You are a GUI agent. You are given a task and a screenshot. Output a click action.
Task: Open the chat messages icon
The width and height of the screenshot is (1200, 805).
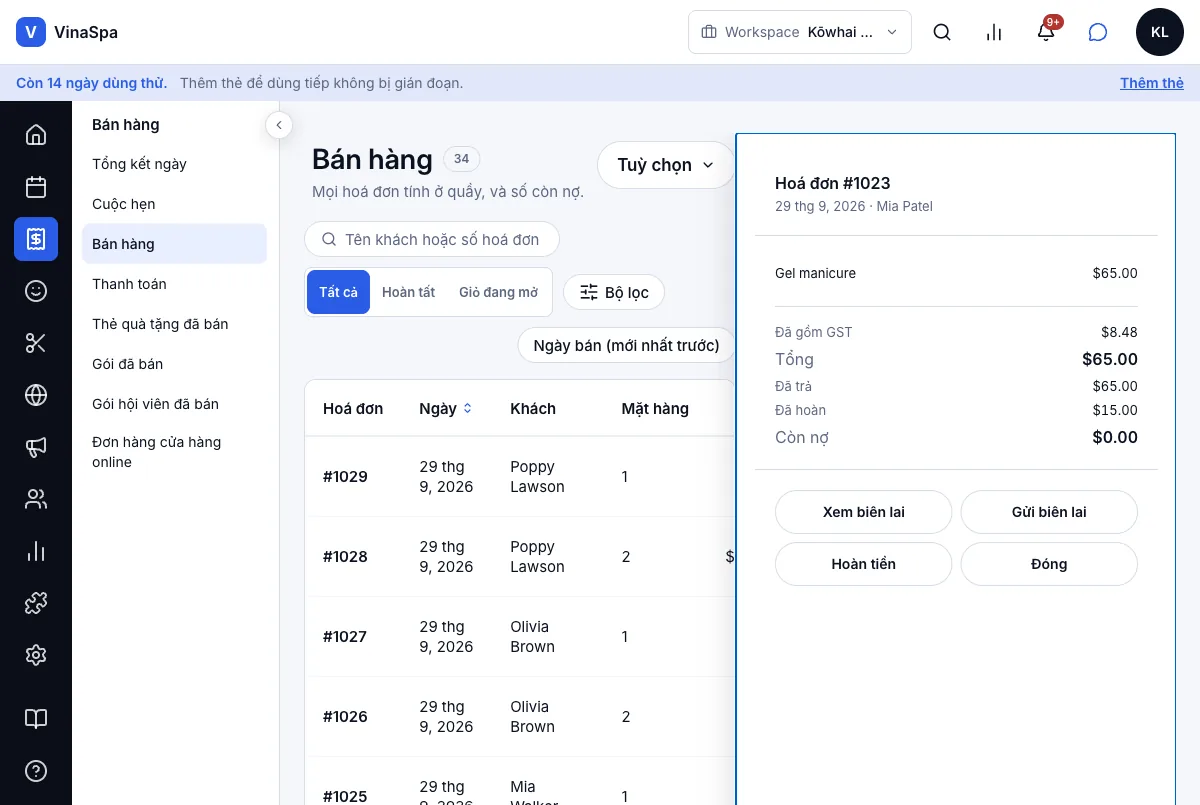(1098, 32)
